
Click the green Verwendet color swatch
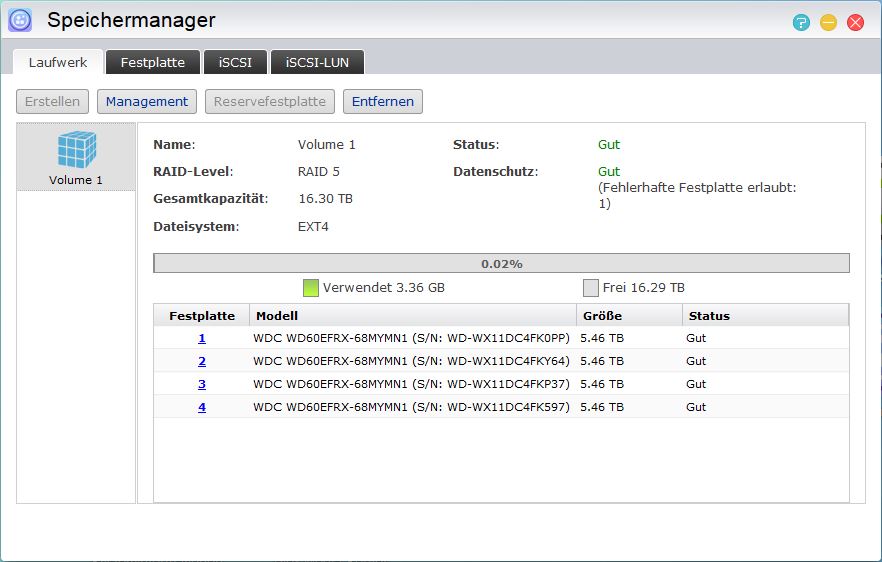[310, 287]
